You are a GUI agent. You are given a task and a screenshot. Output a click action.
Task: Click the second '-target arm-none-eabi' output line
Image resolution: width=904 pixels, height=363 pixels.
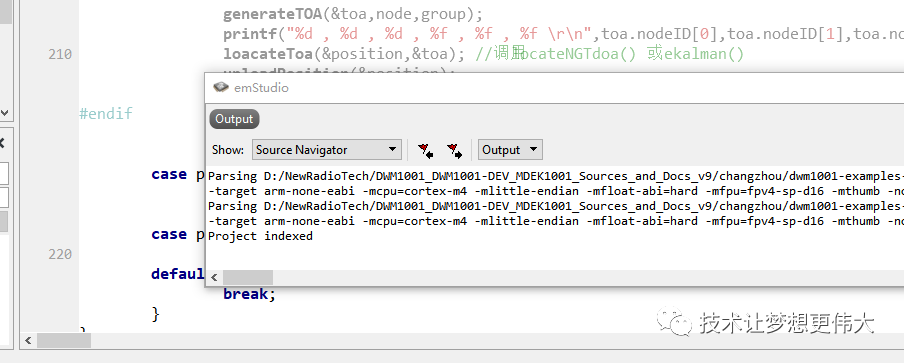pyautogui.click(x=556, y=221)
